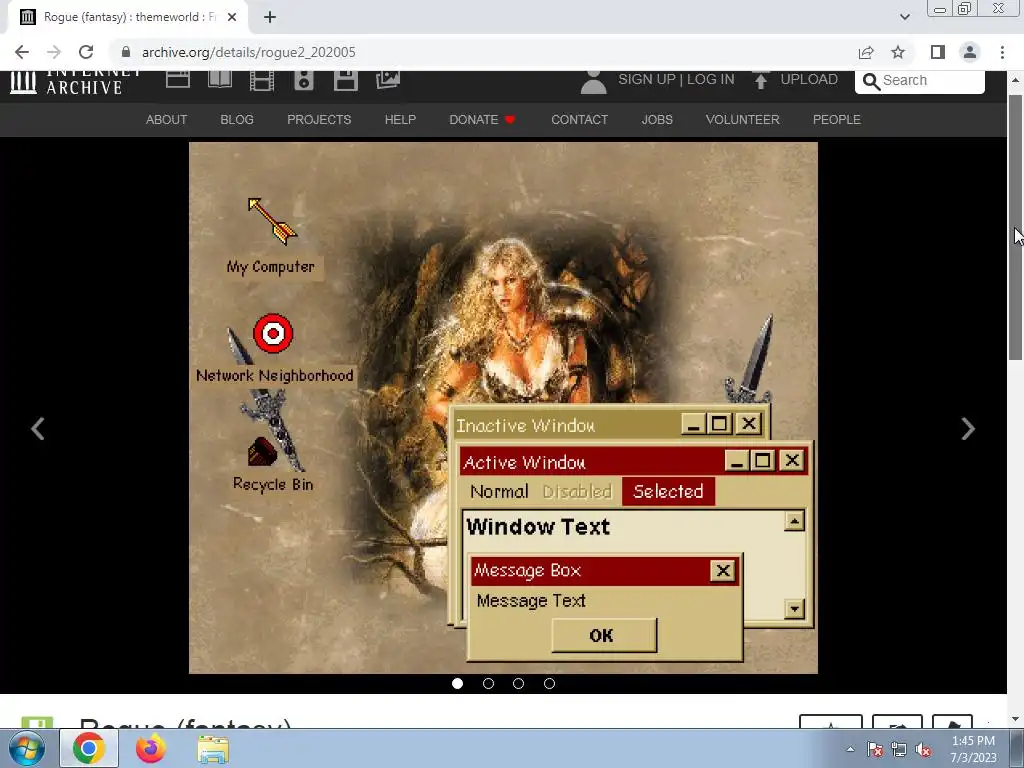This screenshot has width=1024, height=768.
Task: Go back with the browser back arrow
Action: (x=22, y=52)
